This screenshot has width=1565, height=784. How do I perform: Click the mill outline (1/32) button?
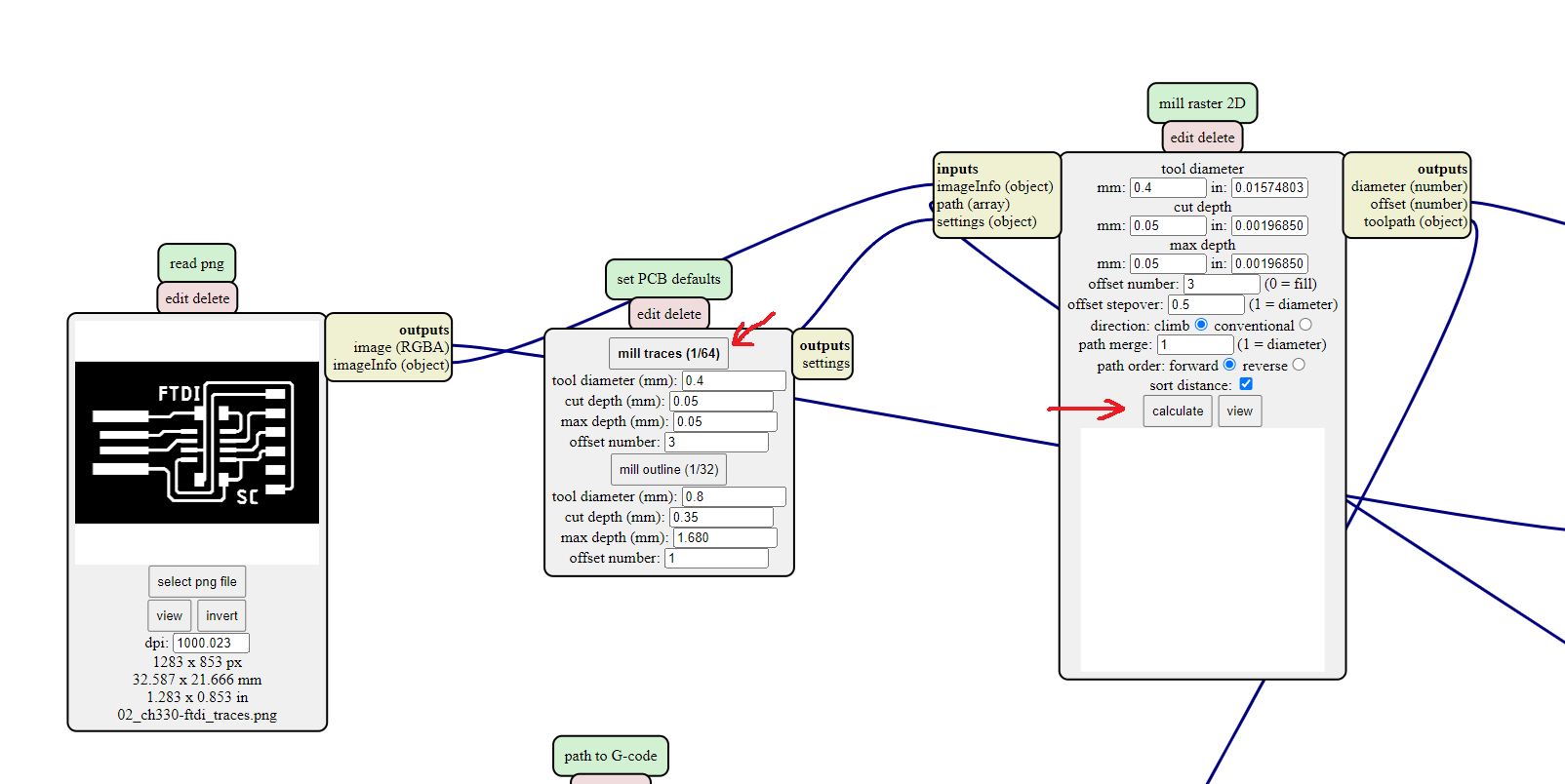click(x=668, y=469)
